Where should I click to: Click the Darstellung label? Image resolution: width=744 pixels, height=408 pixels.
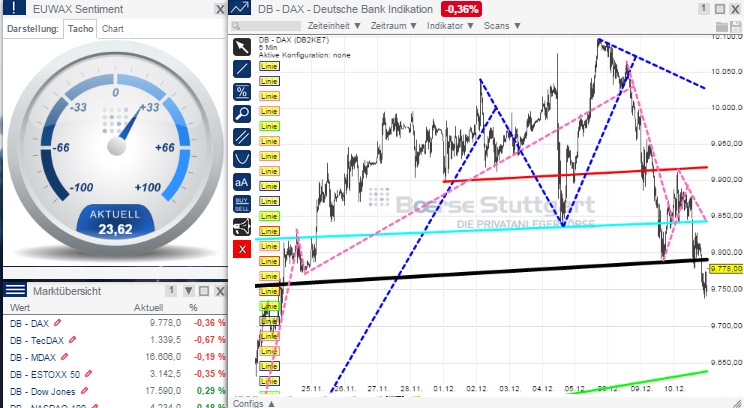pyautogui.click(x=33, y=29)
